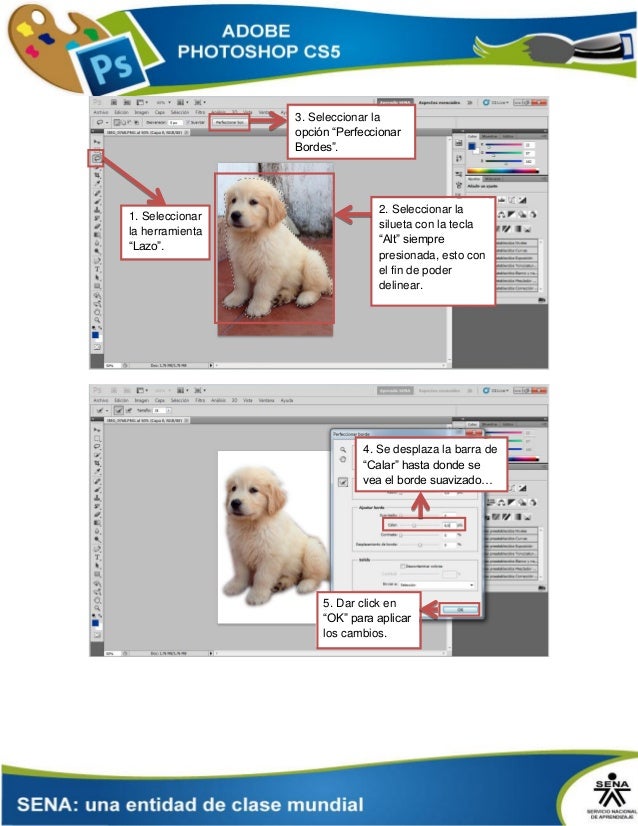The height and width of the screenshot is (826, 638).
Task: Select the Zoom tool in the lasso-step window toolbox
Action: [97, 320]
